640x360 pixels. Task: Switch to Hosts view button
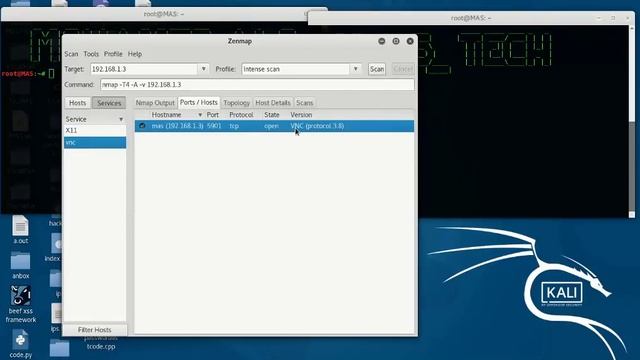pyautogui.click(x=78, y=103)
